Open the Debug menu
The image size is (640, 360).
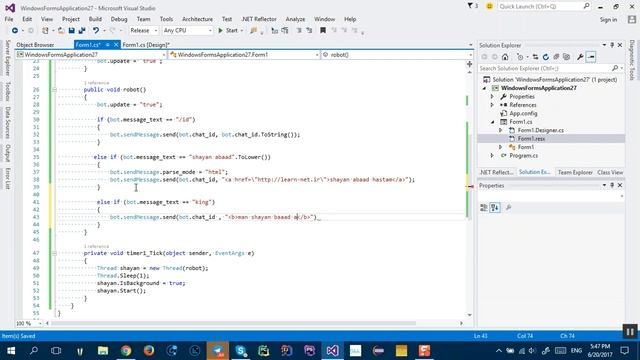pyautogui.click(x=119, y=19)
